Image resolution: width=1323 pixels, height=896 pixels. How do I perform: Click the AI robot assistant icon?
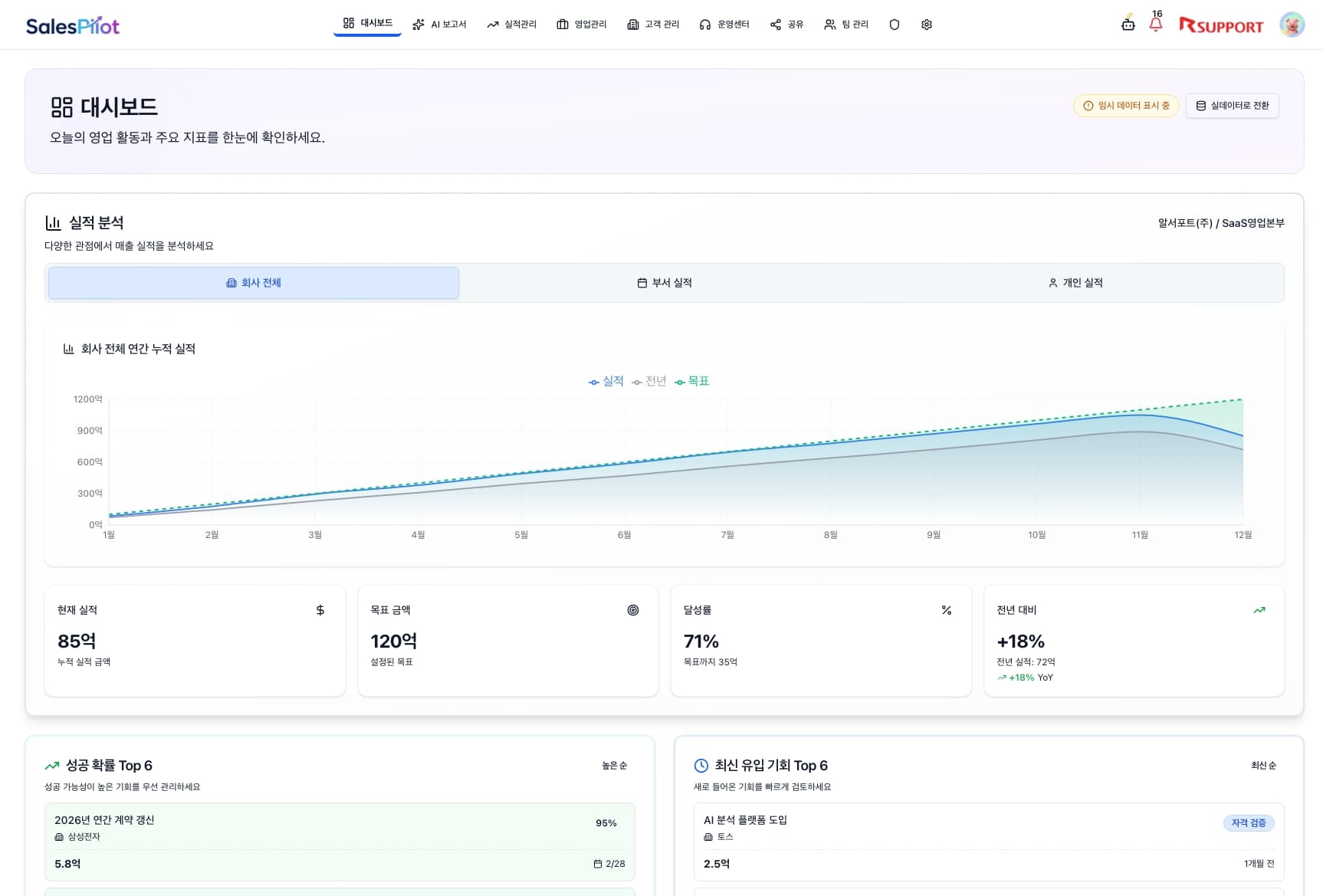1128,24
